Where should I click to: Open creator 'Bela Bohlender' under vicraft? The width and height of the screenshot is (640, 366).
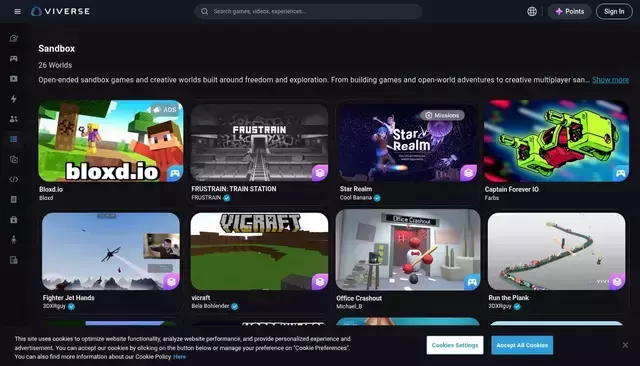(210, 306)
